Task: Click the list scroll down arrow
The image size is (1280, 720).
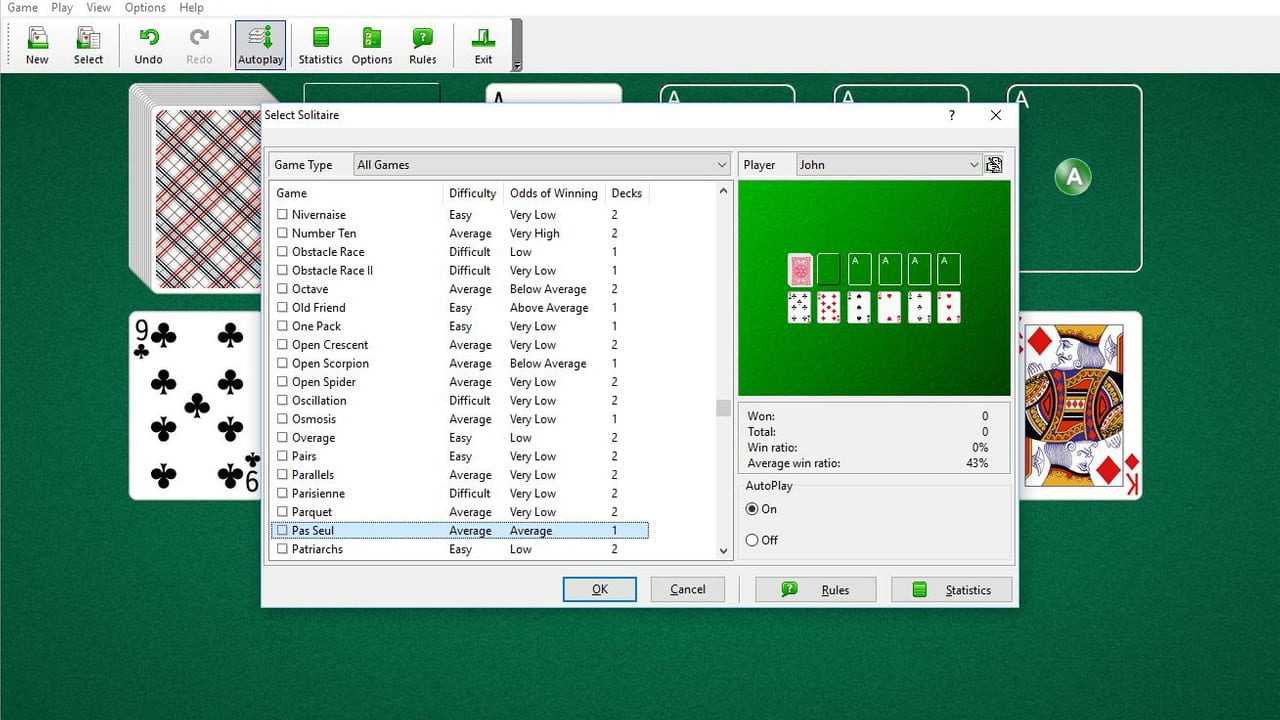Action: (x=724, y=551)
